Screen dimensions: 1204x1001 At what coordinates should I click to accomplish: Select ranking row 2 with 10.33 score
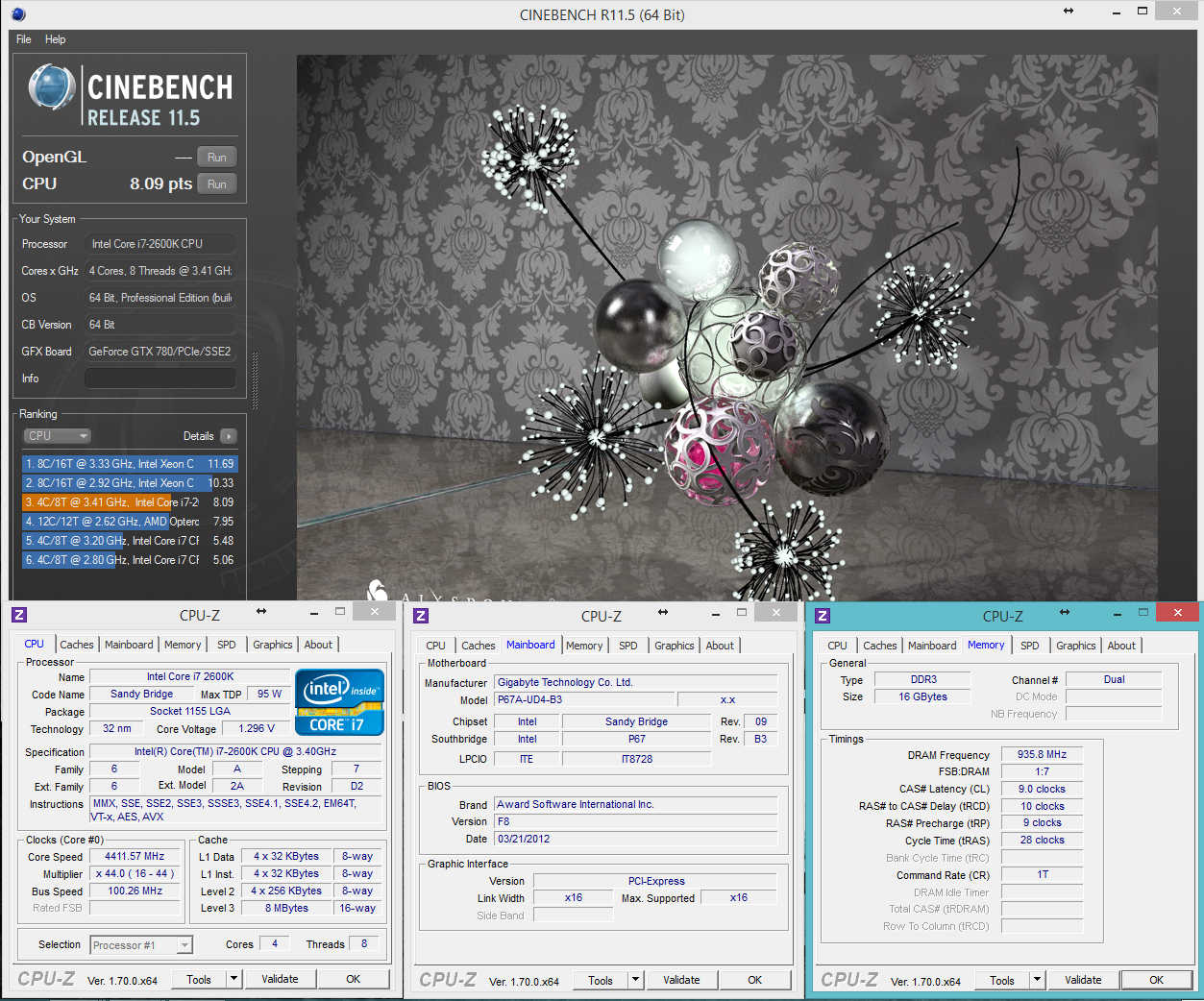pyautogui.click(x=130, y=483)
